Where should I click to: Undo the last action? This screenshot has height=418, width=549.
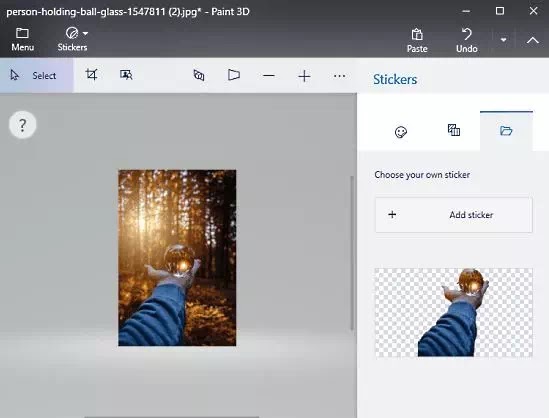coord(466,40)
